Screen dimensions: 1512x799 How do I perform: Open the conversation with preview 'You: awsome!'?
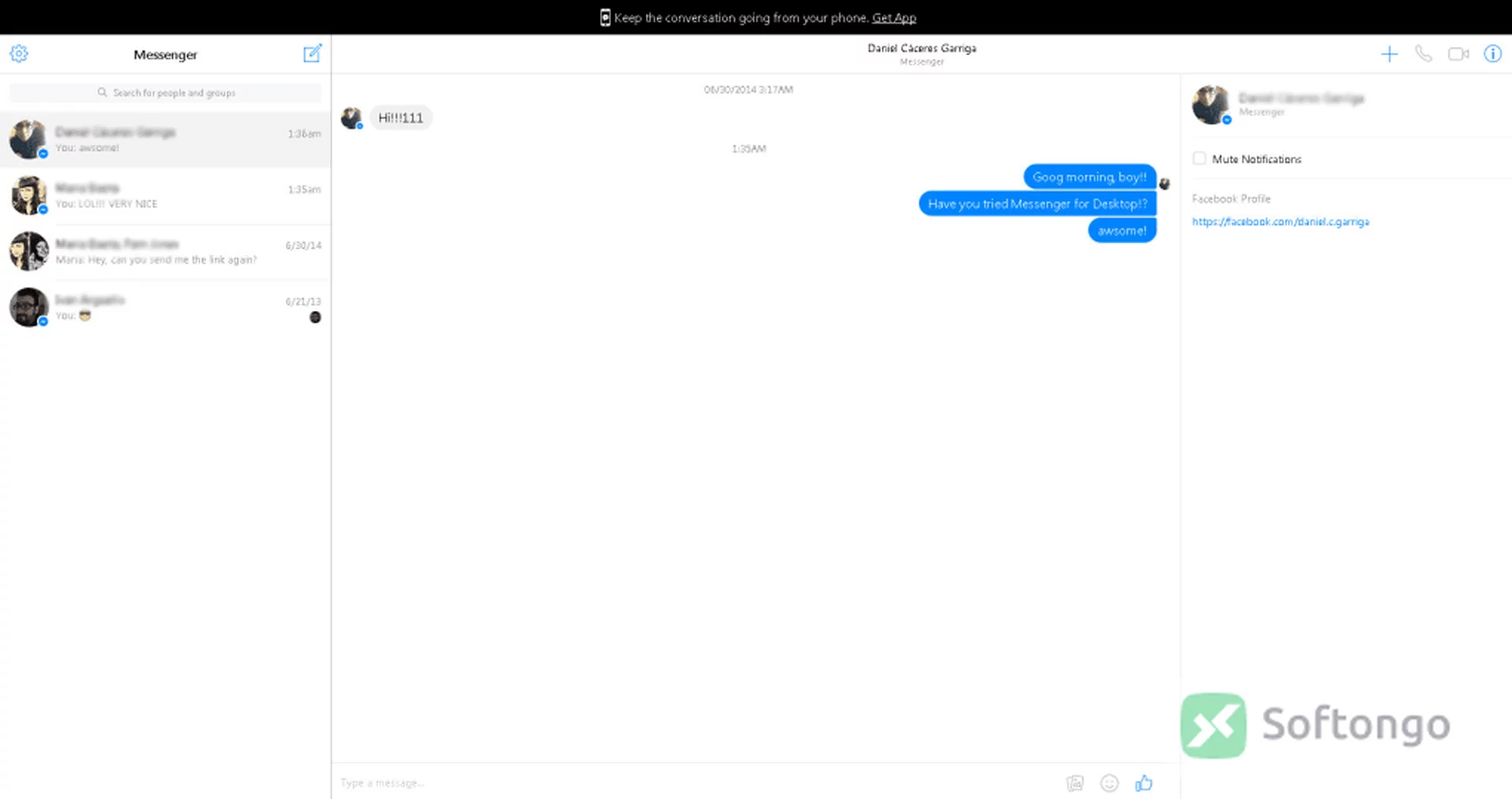(165, 139)
